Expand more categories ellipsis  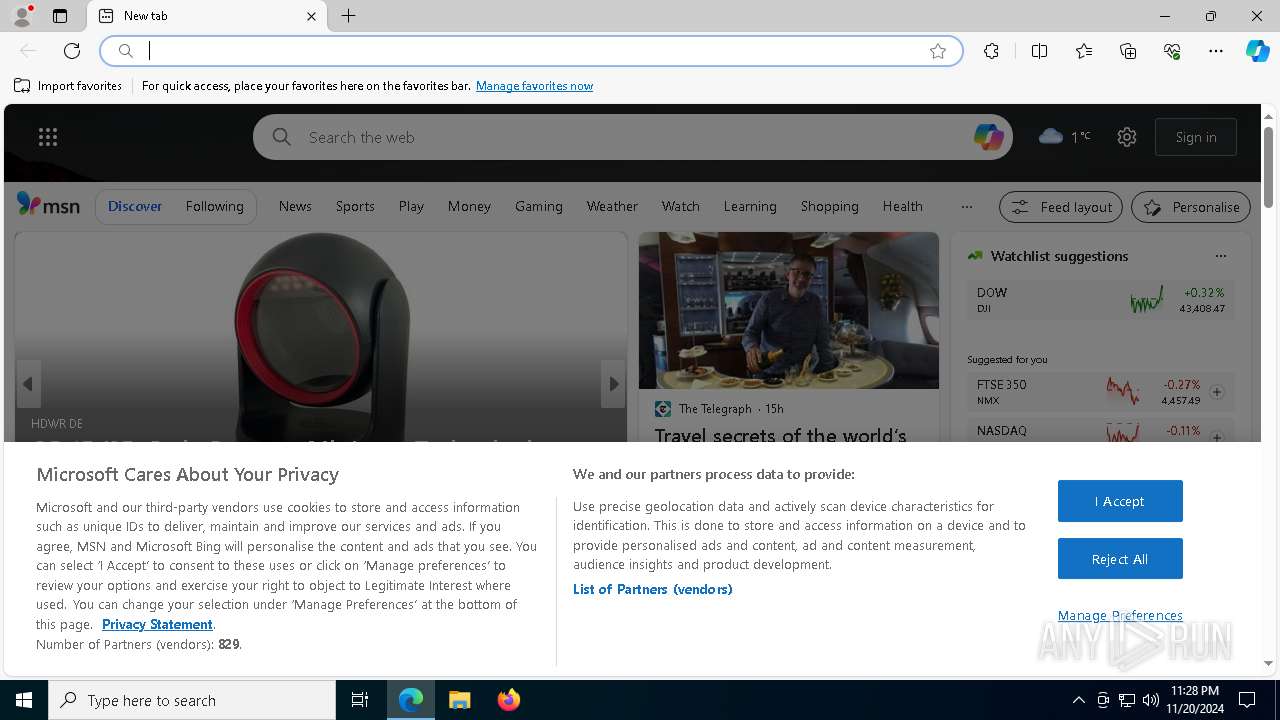click(966, 207)
